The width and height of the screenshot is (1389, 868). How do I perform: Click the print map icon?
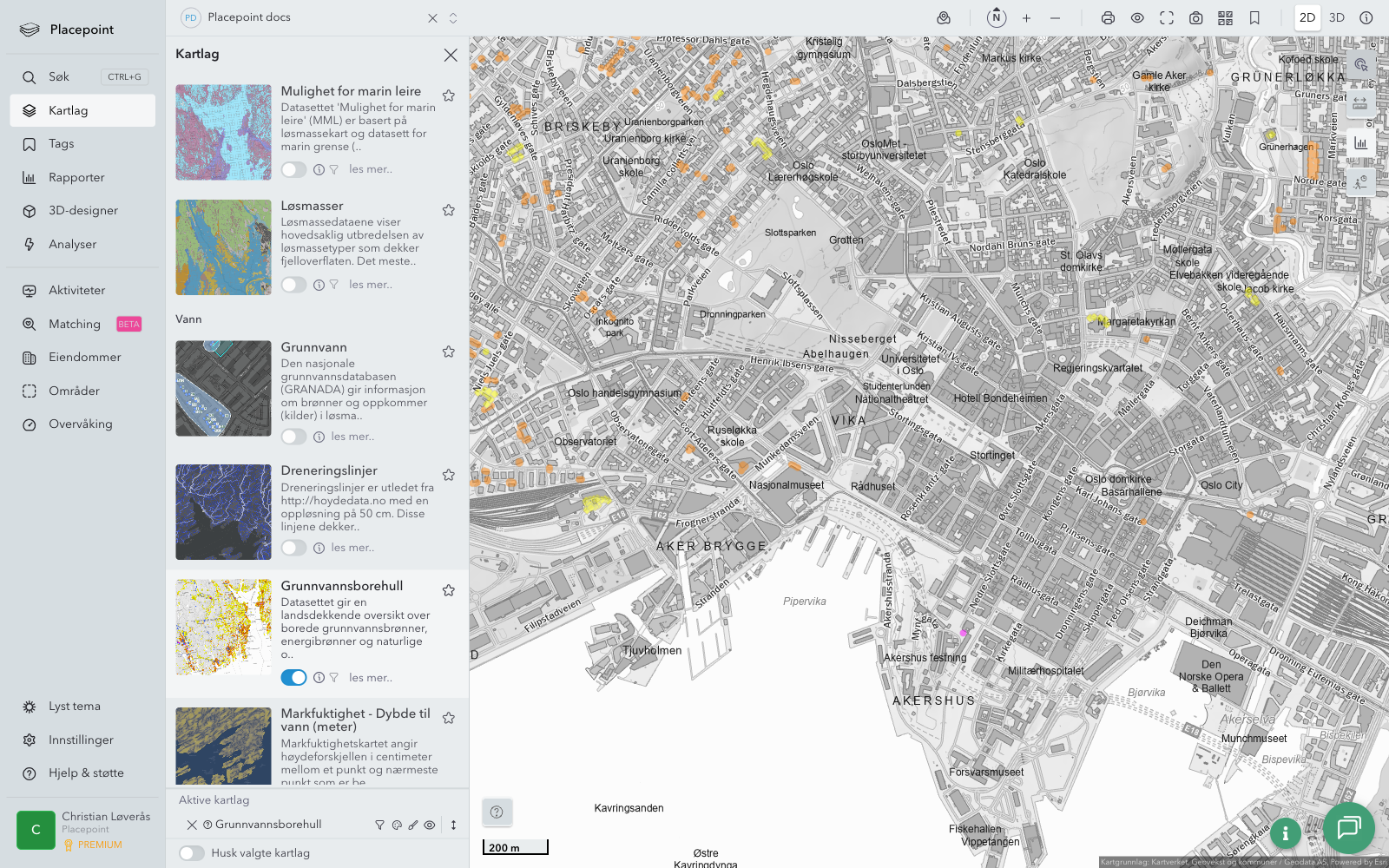coord(1108,18)
